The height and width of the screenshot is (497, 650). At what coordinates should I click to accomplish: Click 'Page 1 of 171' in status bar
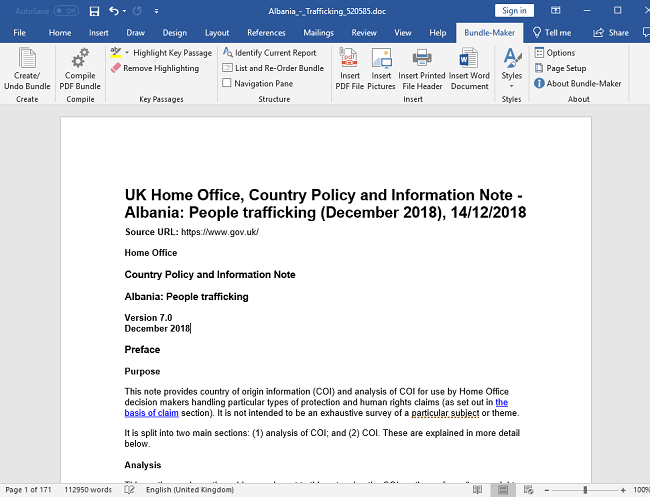tap(28, 490)
